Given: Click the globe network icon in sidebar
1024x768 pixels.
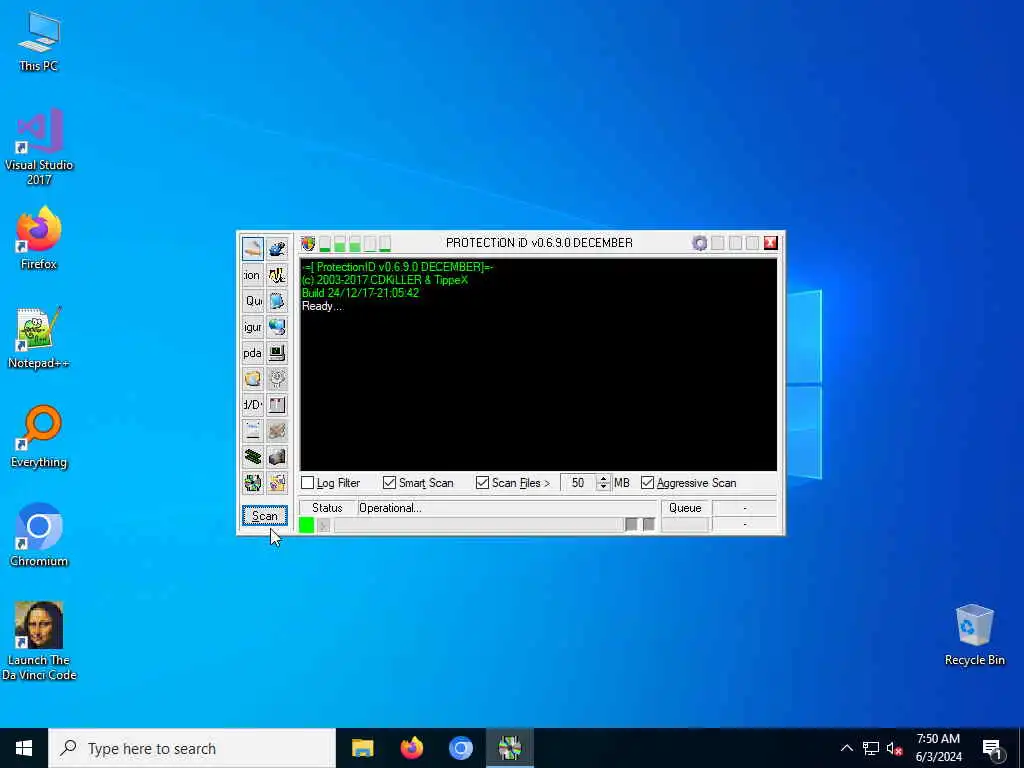Looking at the screenshot, I should click(x=277, y=327).
